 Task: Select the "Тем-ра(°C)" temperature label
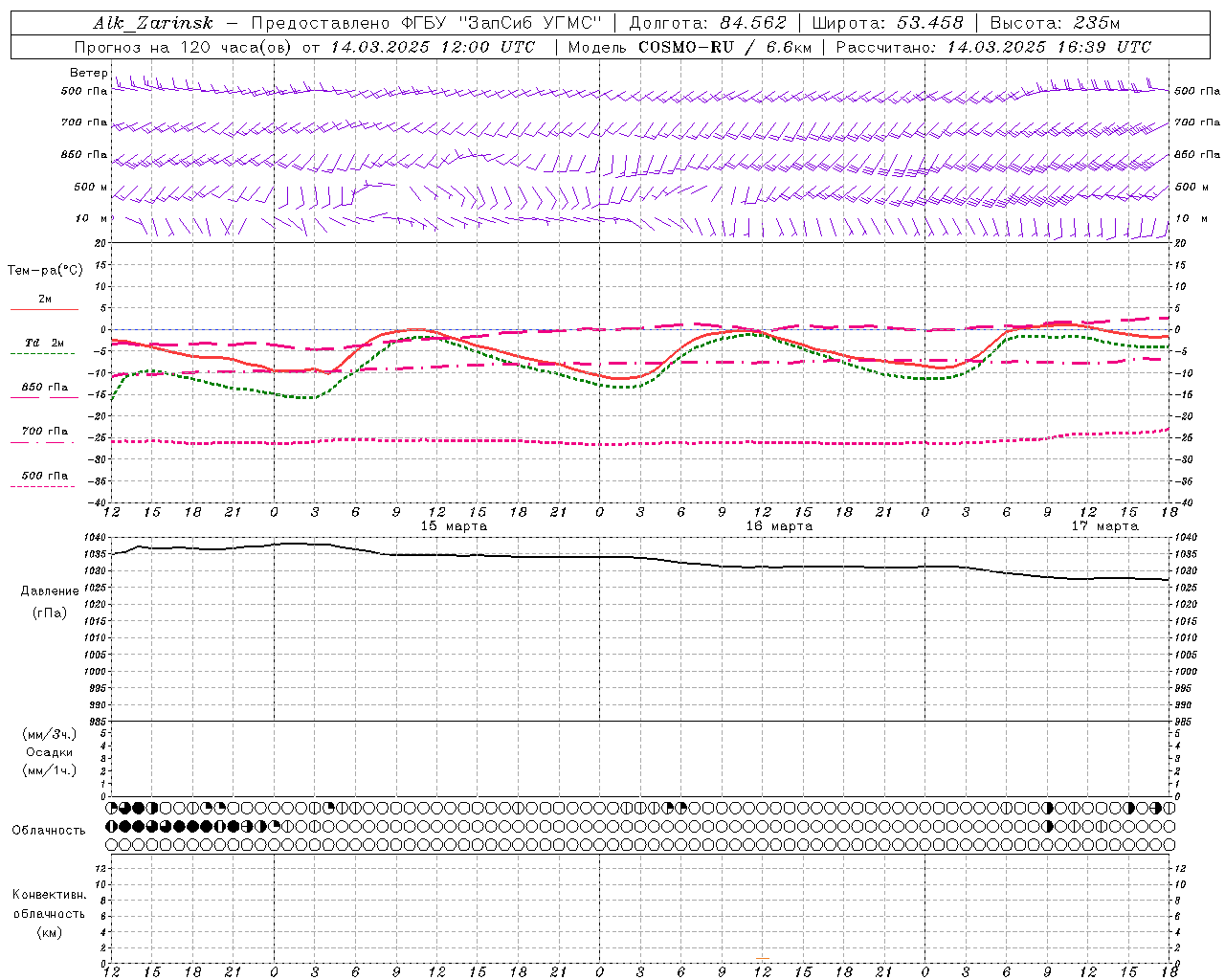pyautogui.click(x=45, y=271)
